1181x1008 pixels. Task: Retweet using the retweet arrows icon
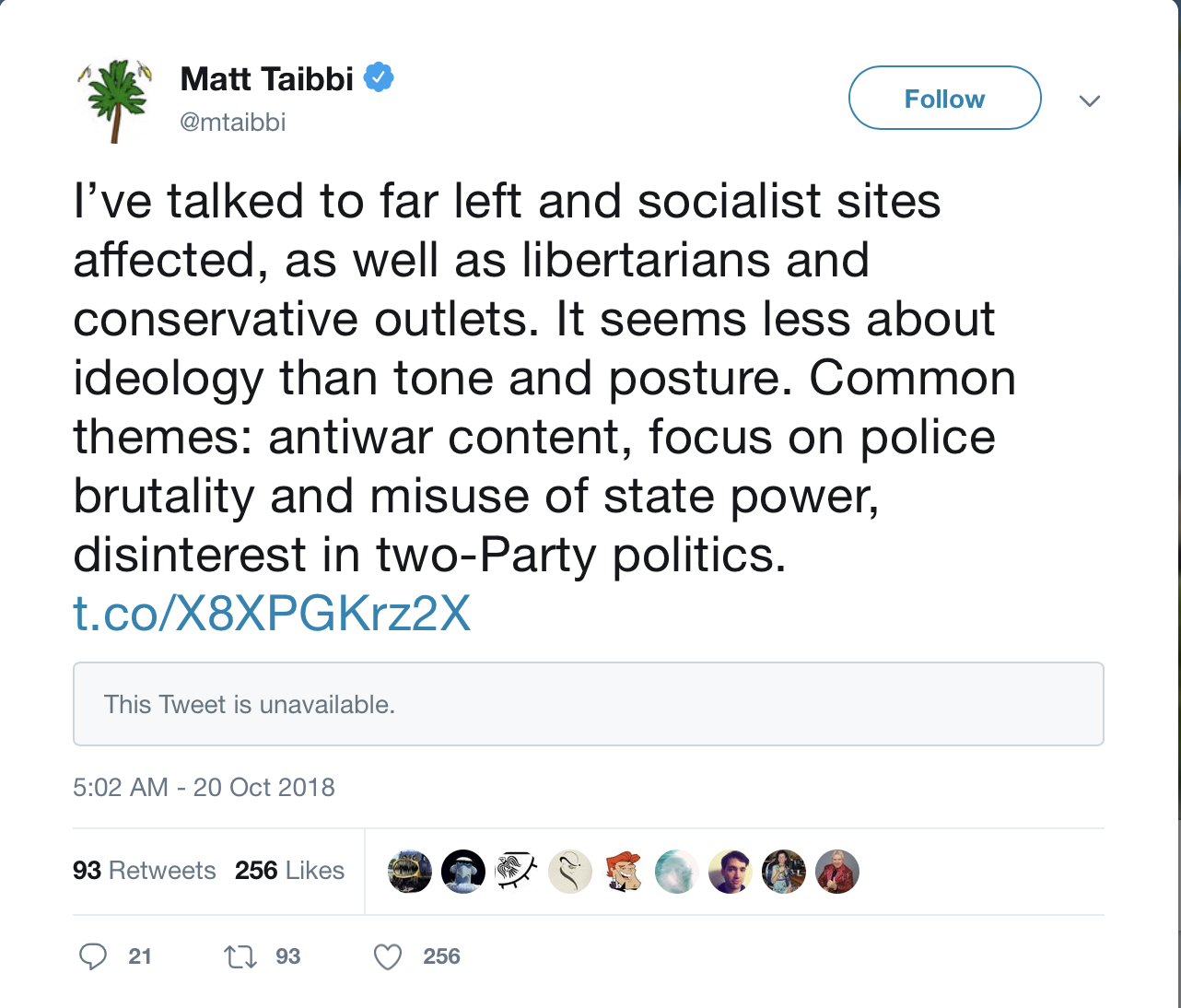[x=240, y=956]
